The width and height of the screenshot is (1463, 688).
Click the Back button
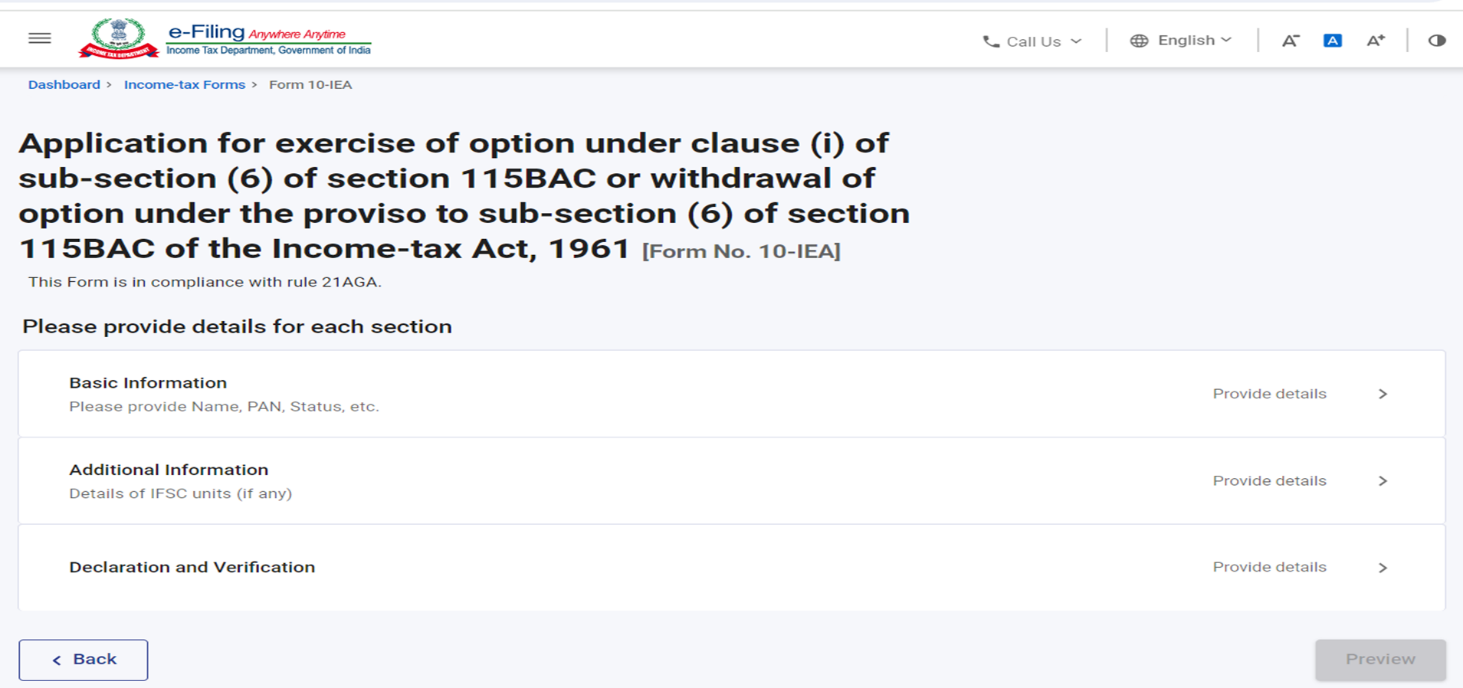click(83, 660)
